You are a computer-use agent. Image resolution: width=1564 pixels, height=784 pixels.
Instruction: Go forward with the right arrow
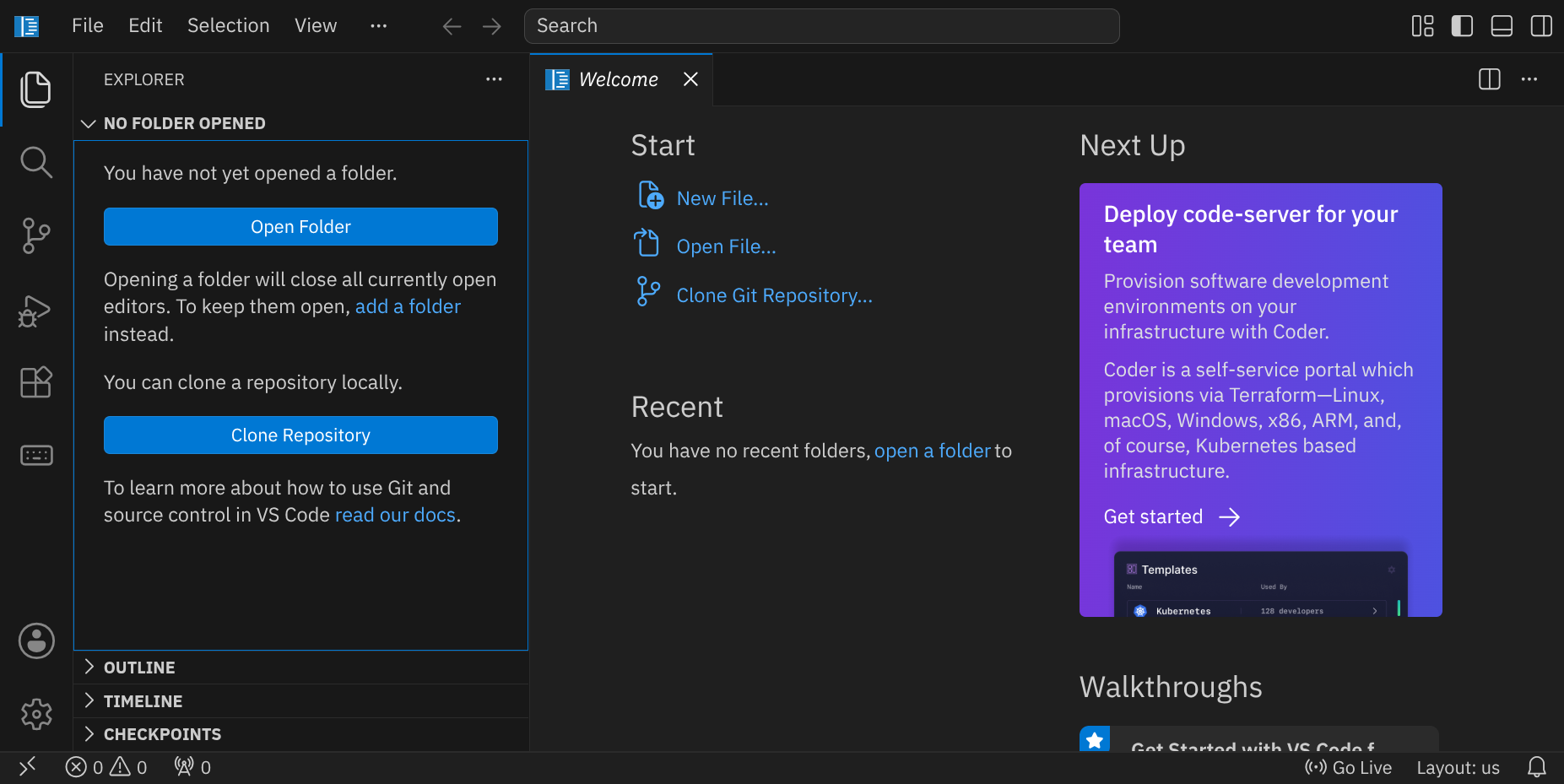tap(492, 26)
